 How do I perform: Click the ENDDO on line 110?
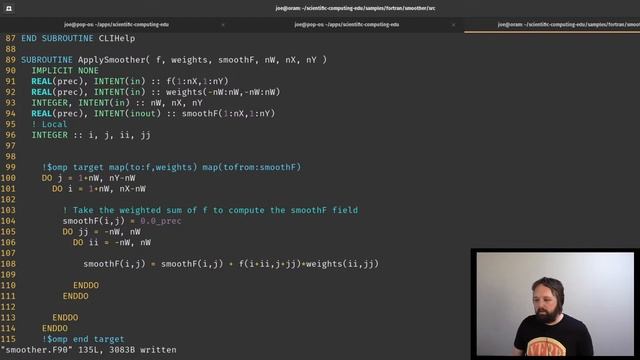click(86, 285)
